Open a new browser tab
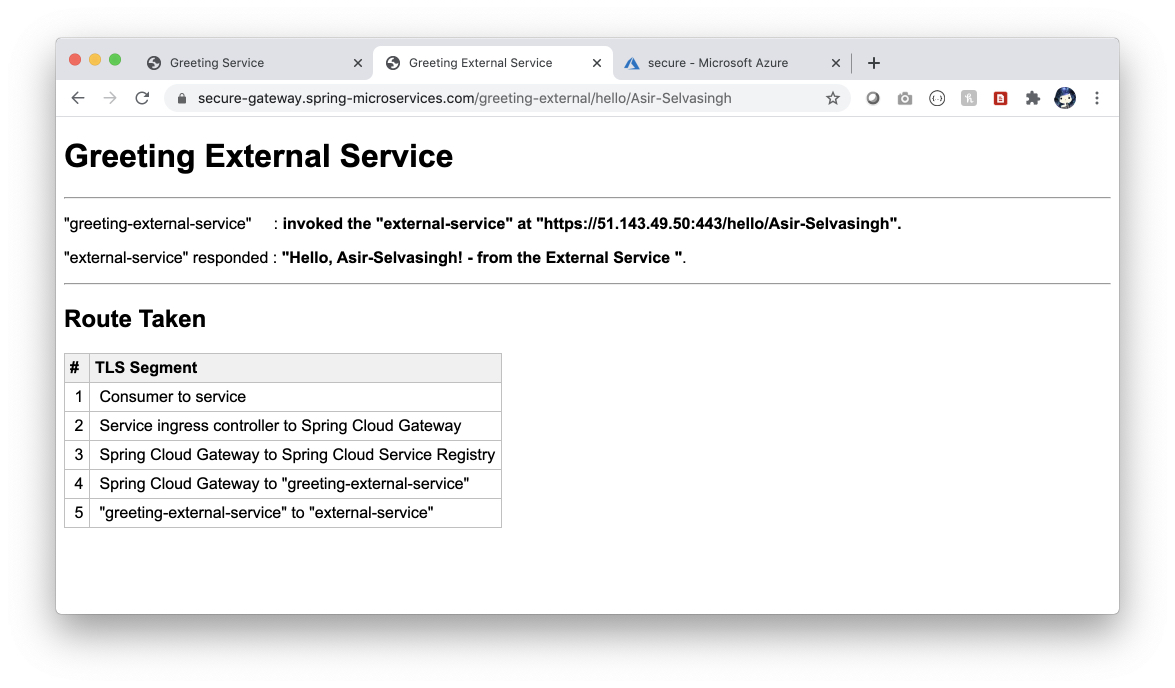The image size is (1175, 688). [x=874, y=63]
